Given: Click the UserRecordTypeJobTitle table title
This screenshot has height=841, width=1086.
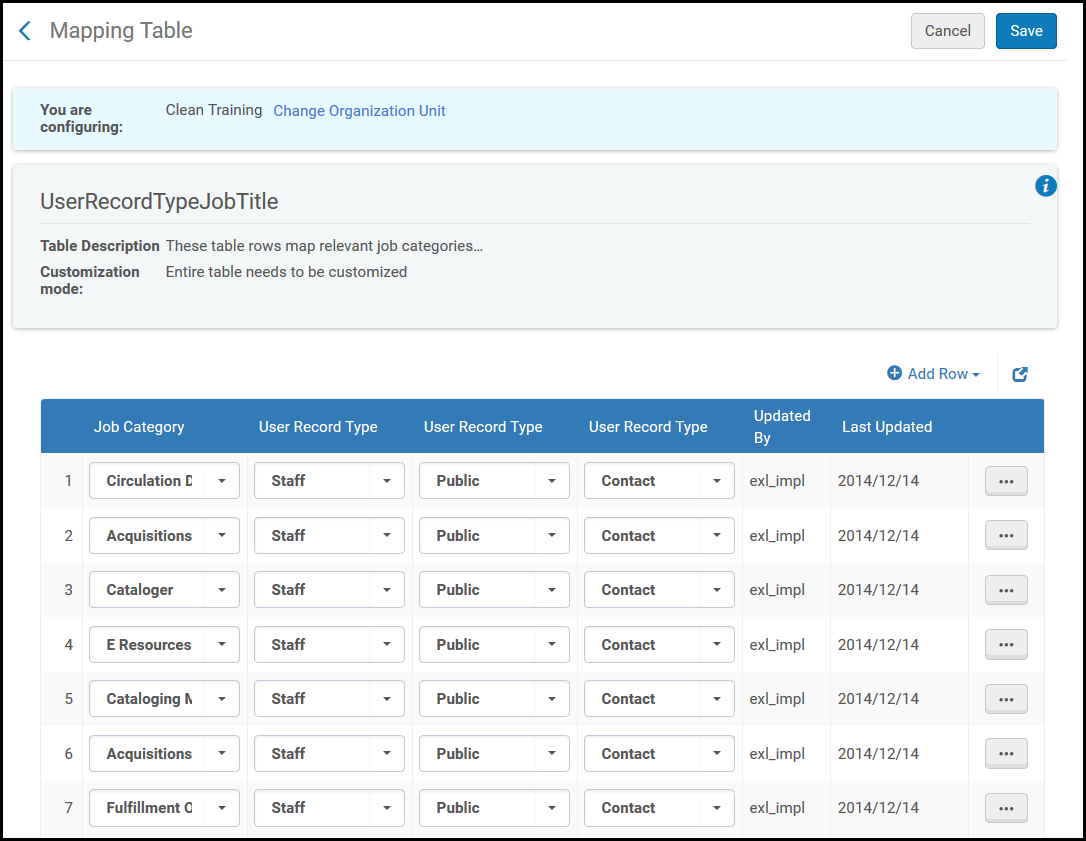Looking at the screenshot, I should [159, 202].
